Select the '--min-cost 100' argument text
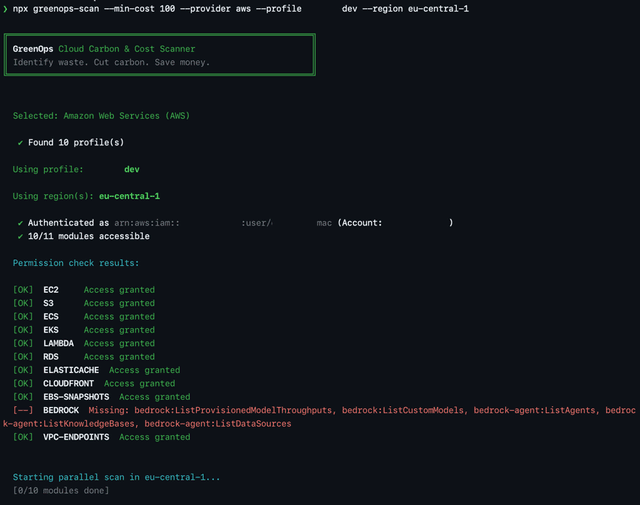 click(x=140, y=9)
